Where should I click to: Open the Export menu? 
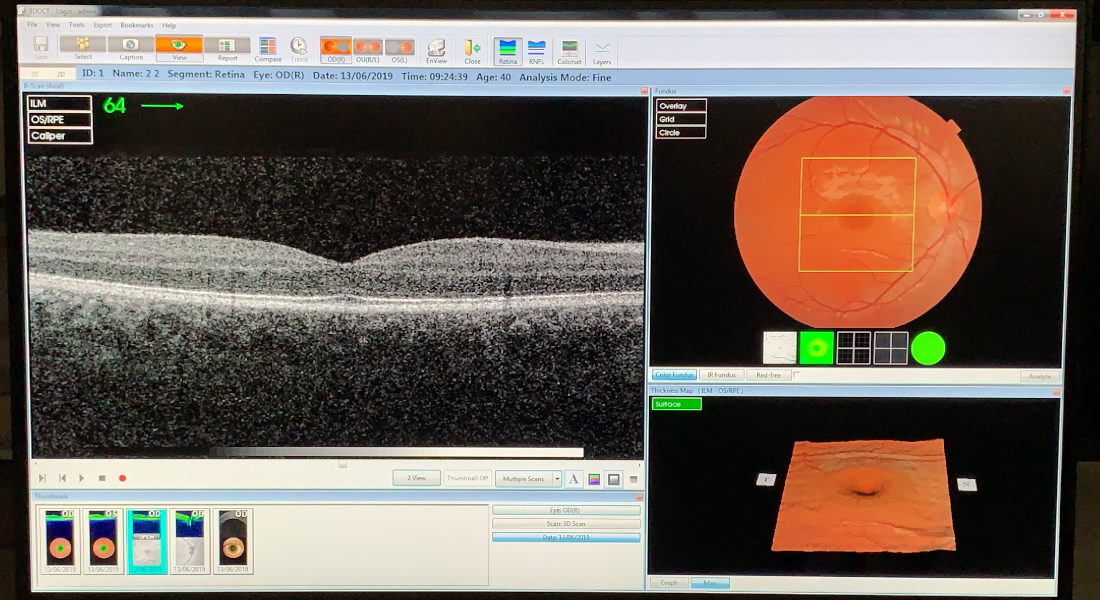point(102,25)
